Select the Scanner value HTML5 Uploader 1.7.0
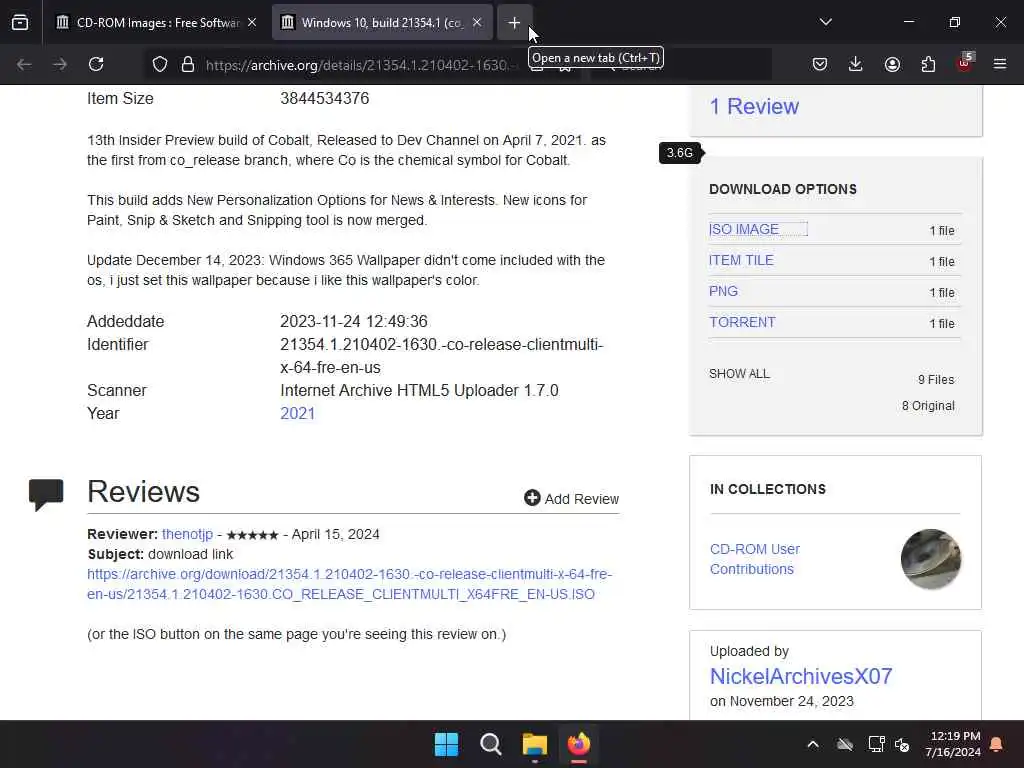 [x=419, y=391]
